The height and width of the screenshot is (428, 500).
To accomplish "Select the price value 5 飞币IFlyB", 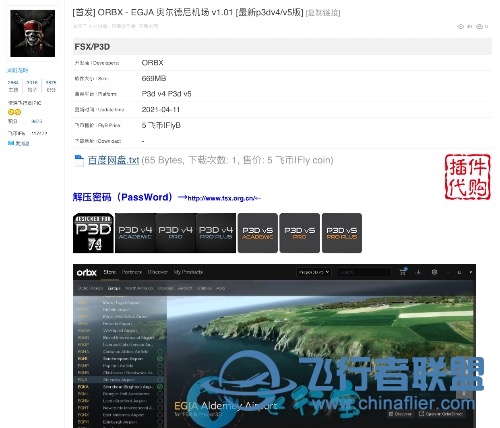I will tap(161, 125).
